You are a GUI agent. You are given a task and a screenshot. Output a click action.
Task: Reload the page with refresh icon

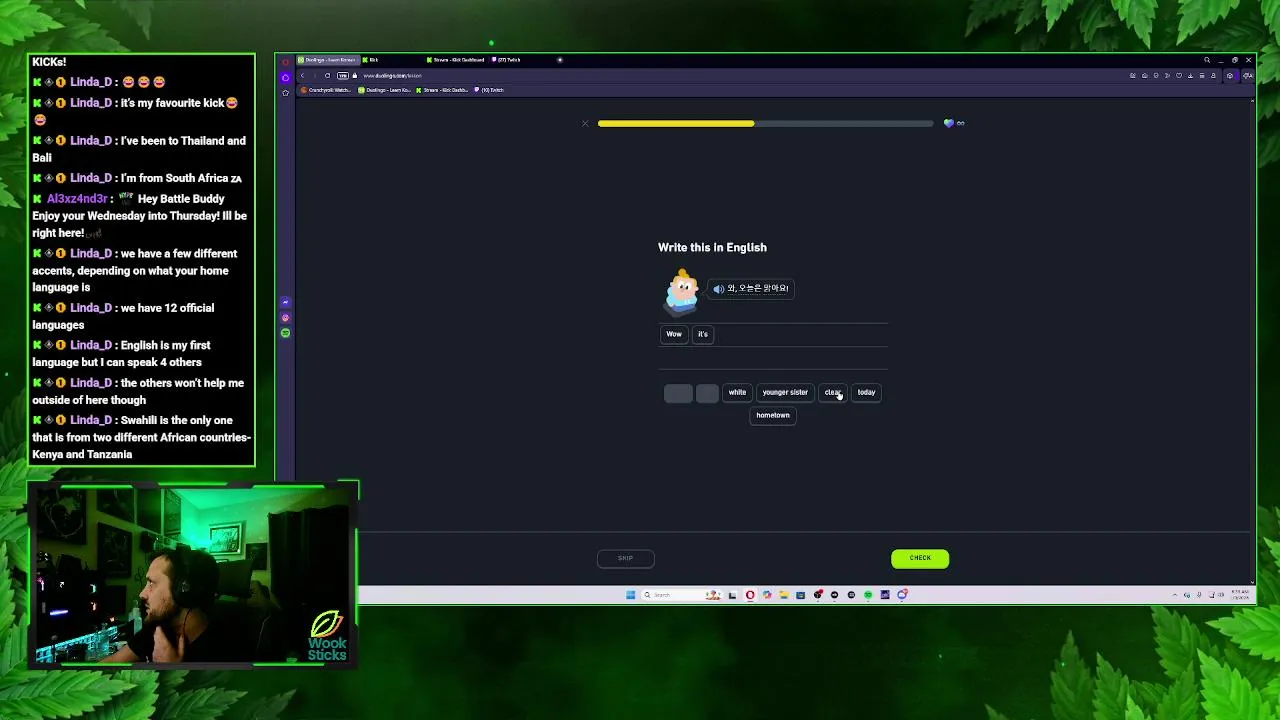327,76
